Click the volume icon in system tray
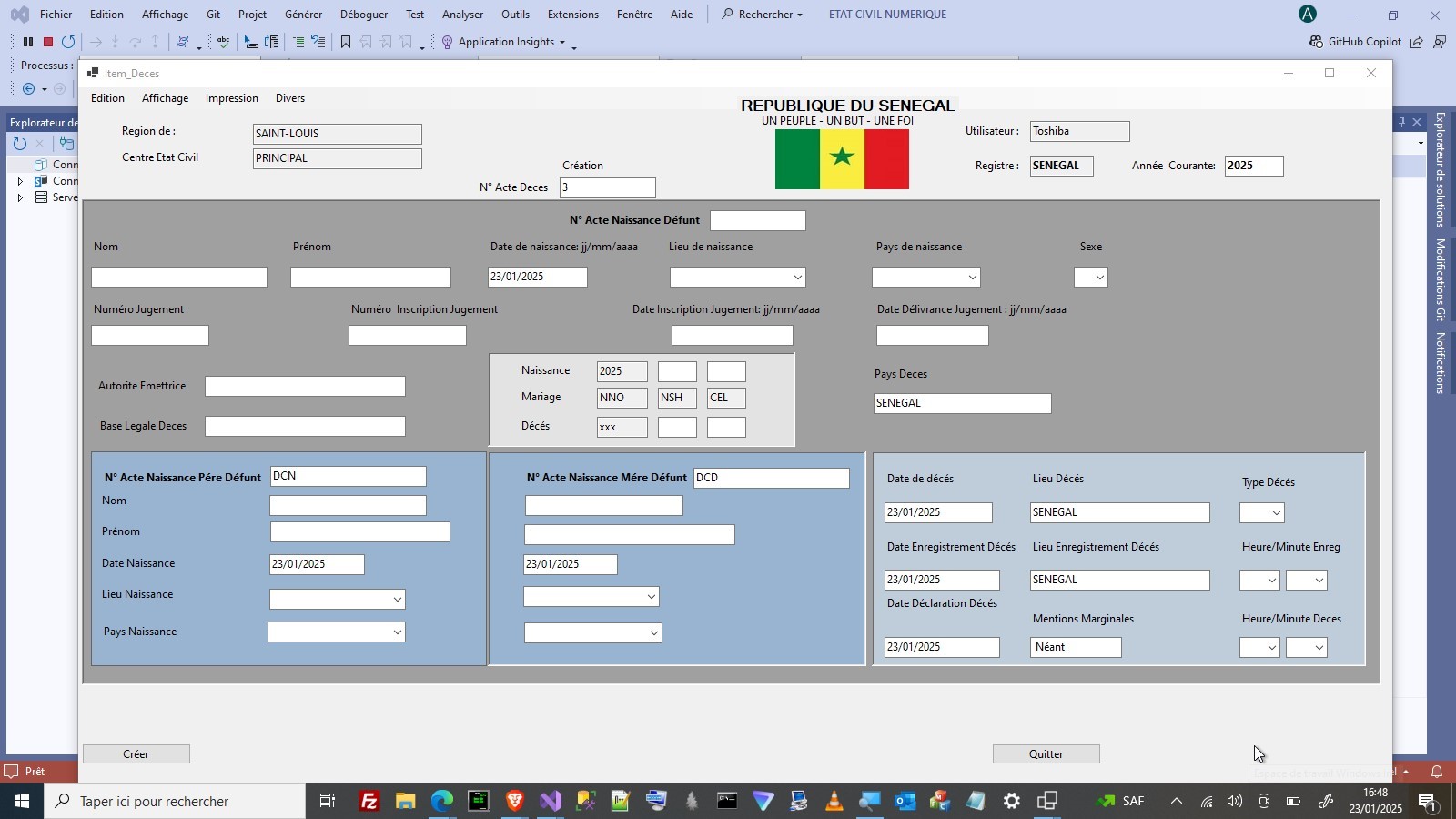This screenshot has width=1456, height=819. 1235,802
